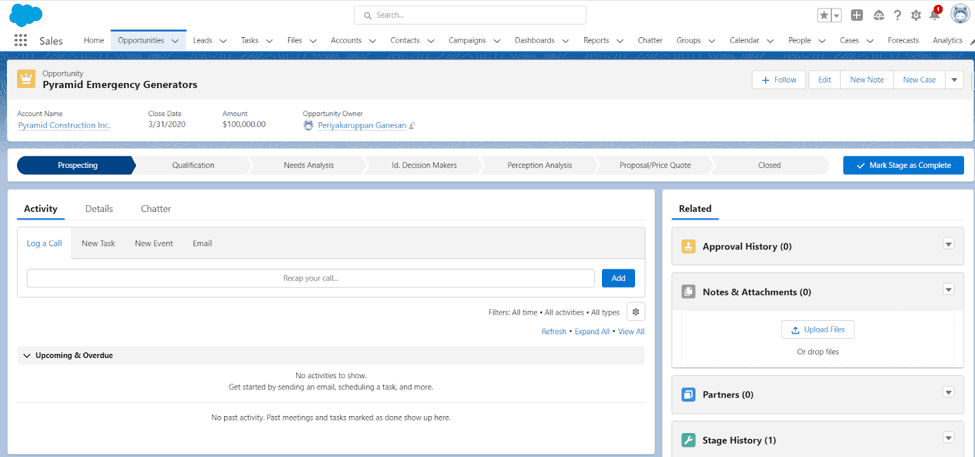Open the Dashboards tab

535,40
